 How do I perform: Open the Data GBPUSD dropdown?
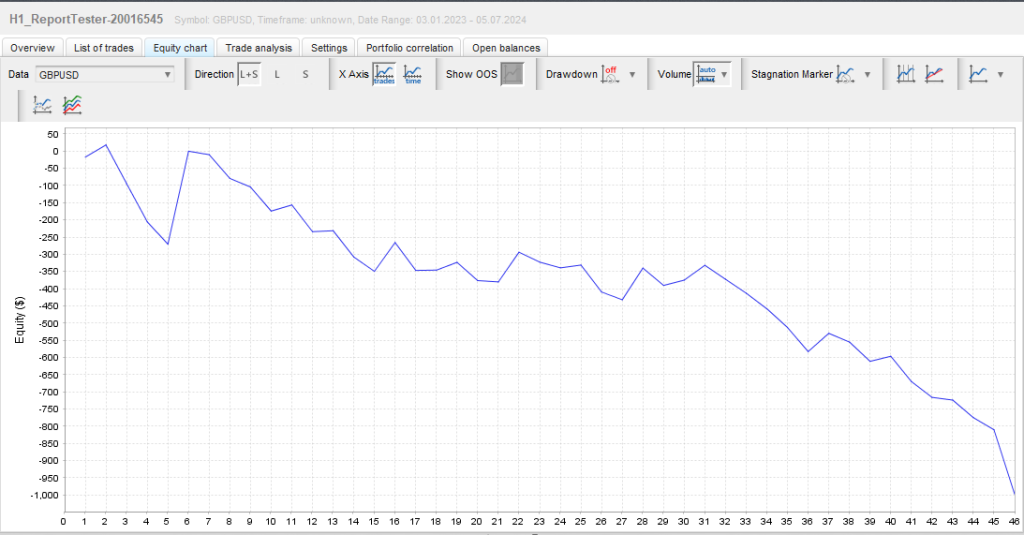click(104, 74)
